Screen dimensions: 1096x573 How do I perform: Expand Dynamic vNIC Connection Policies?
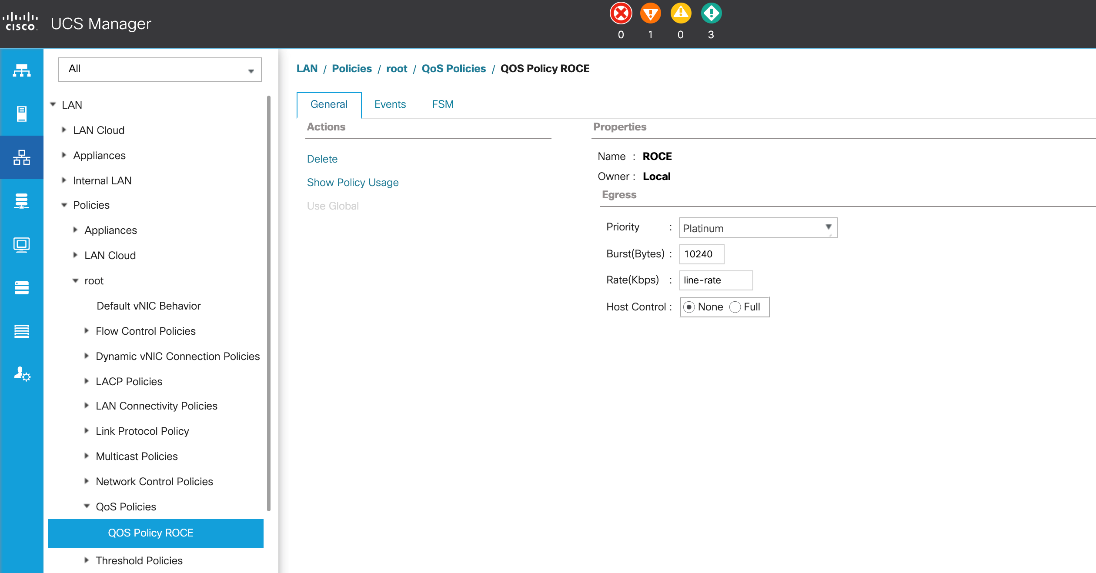point(87,356)
